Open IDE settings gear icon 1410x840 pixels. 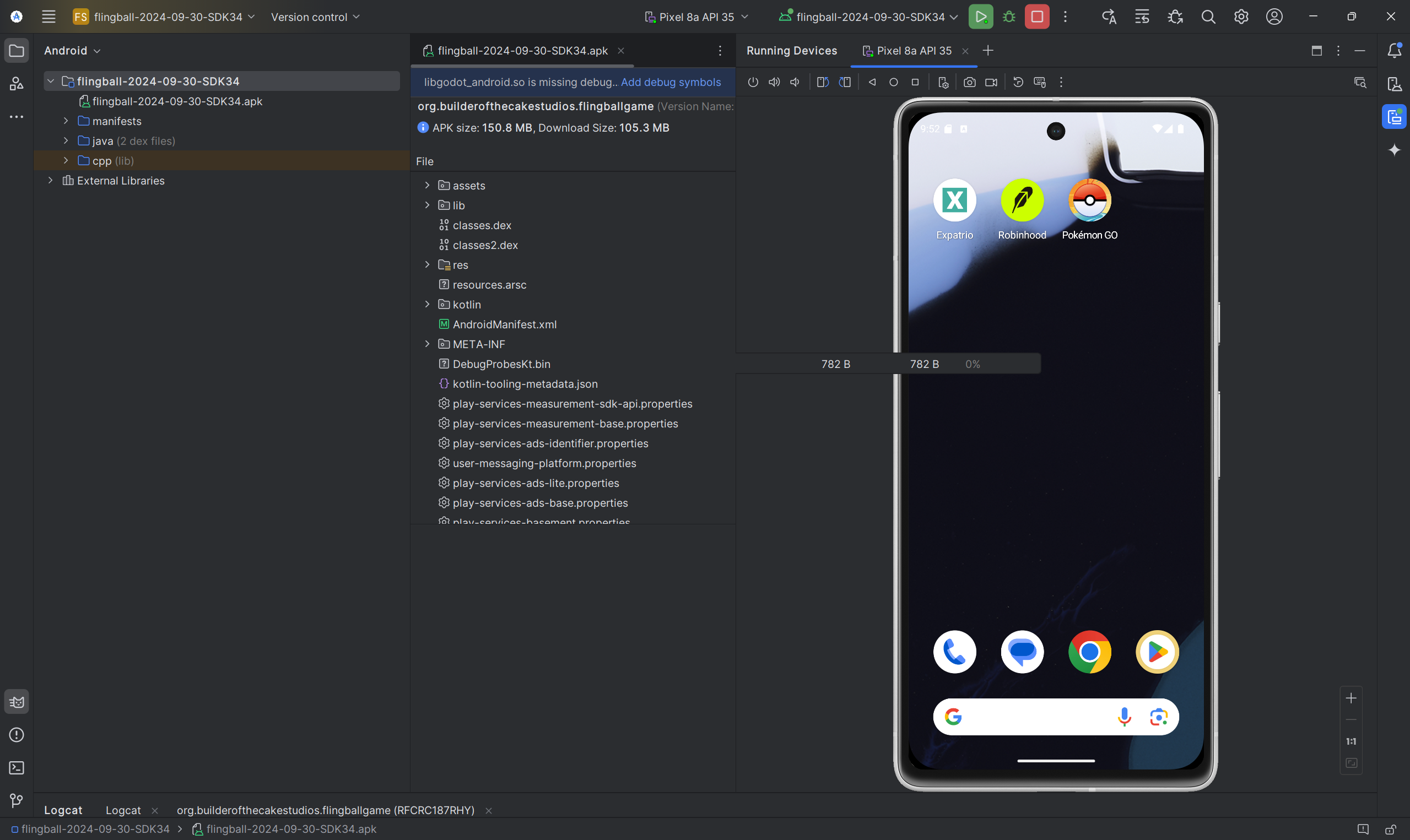click(x=1241, y=17)
